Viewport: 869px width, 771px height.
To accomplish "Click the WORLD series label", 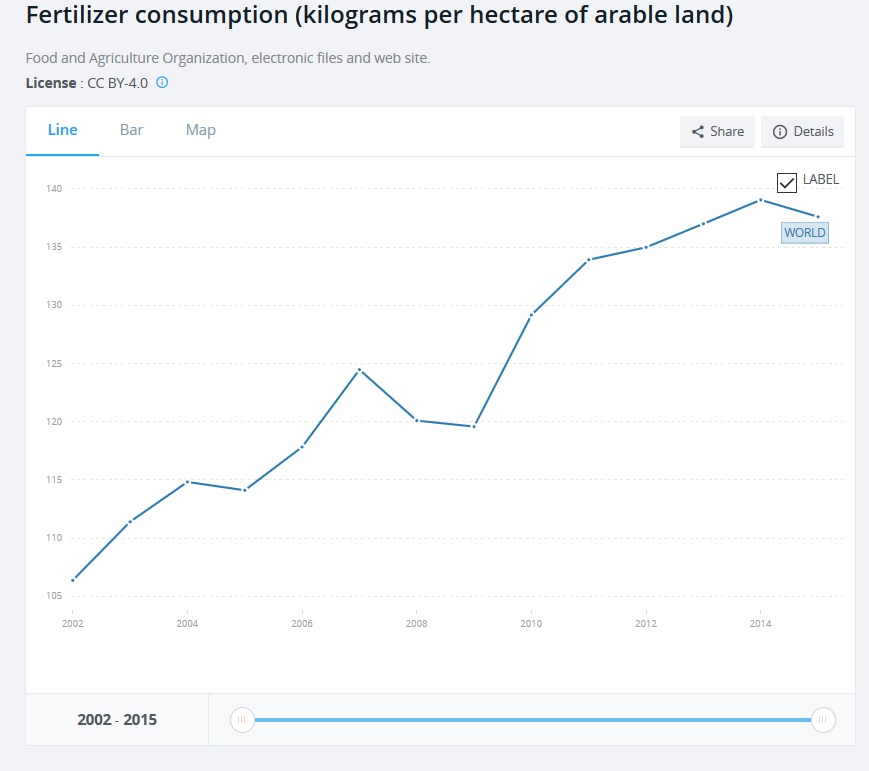I will 804,233.
